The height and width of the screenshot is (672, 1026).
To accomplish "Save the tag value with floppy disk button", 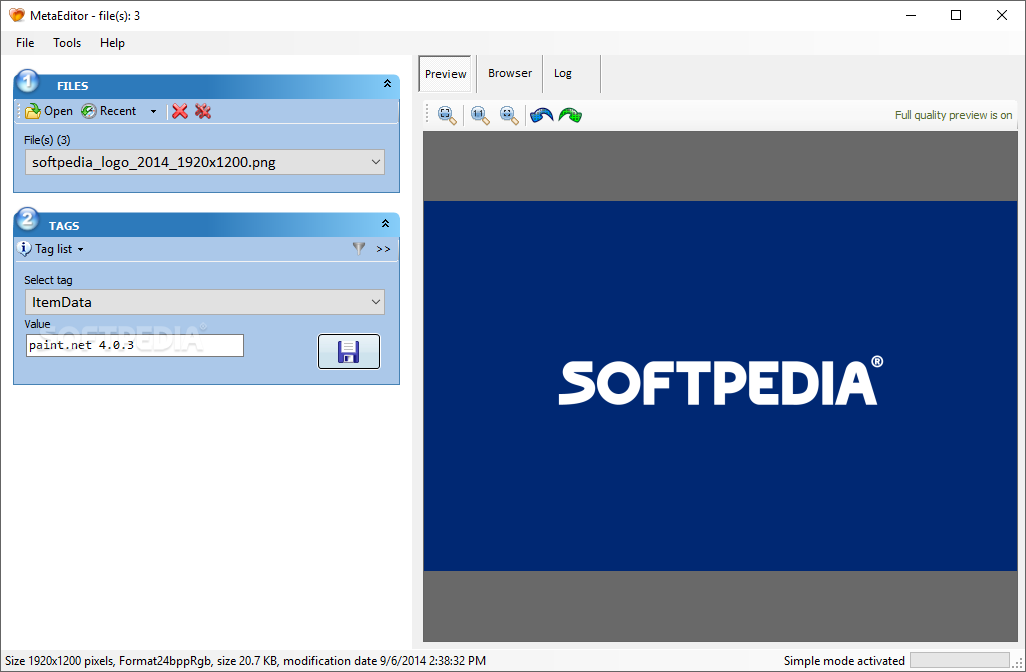I will tap(349, 351).
